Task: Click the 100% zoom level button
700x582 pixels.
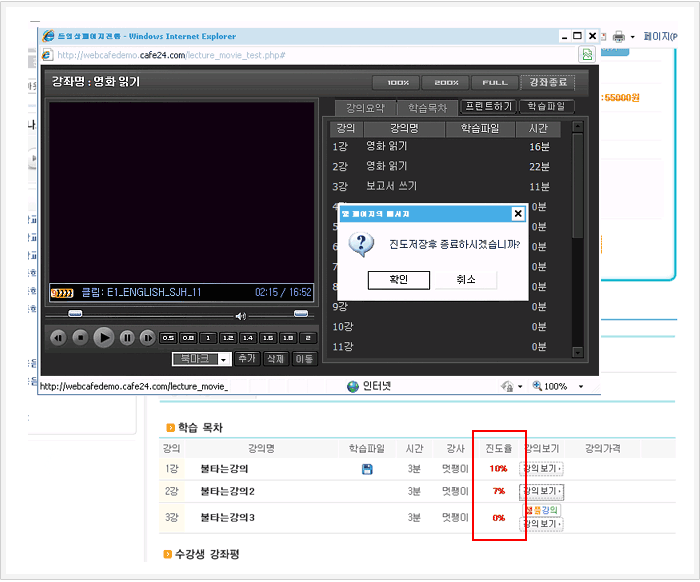Action: coord(550,387)
